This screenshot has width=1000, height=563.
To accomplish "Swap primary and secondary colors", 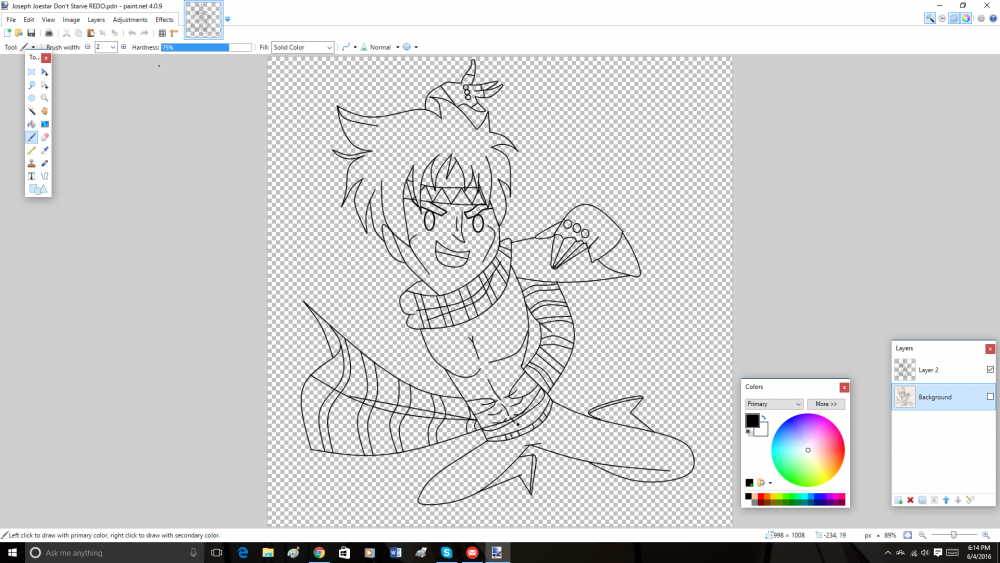I will [764, 418].
